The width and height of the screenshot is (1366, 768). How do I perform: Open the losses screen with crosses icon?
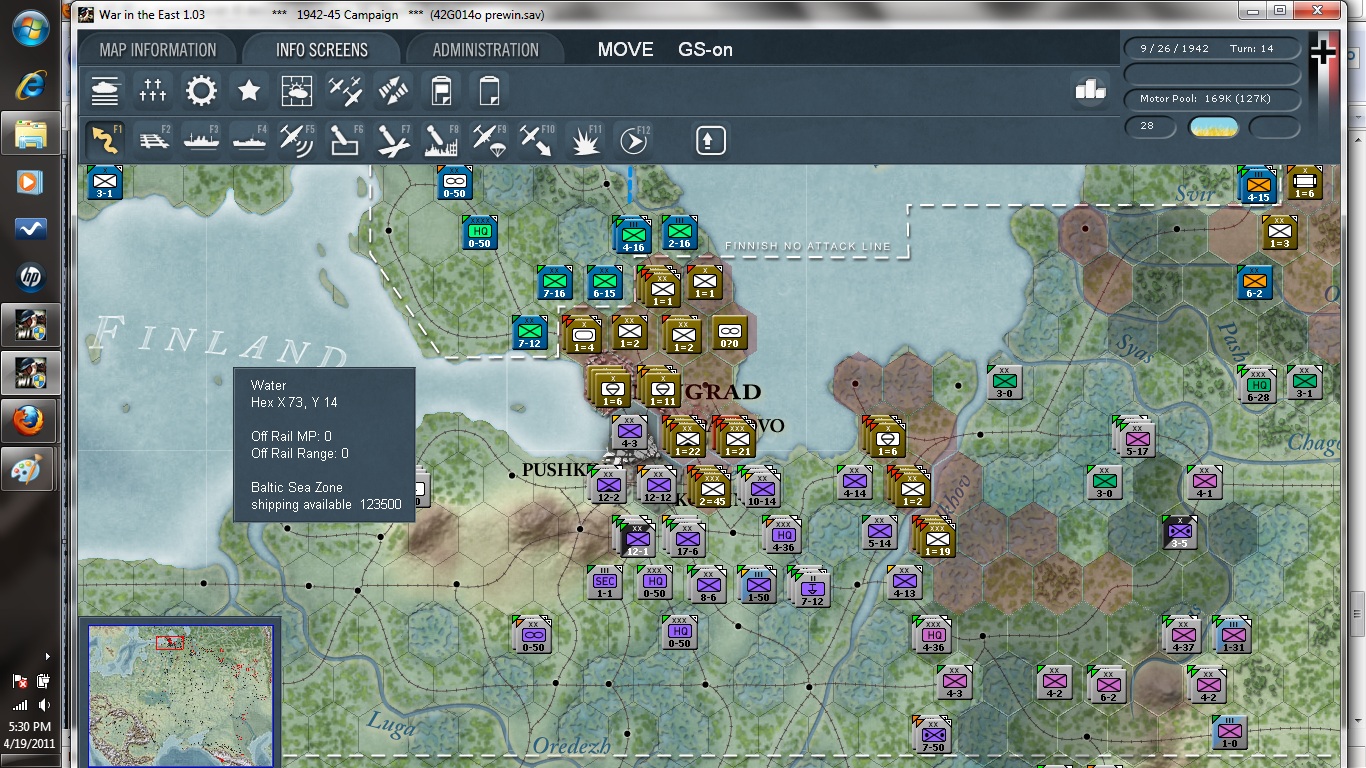(153, 91)
